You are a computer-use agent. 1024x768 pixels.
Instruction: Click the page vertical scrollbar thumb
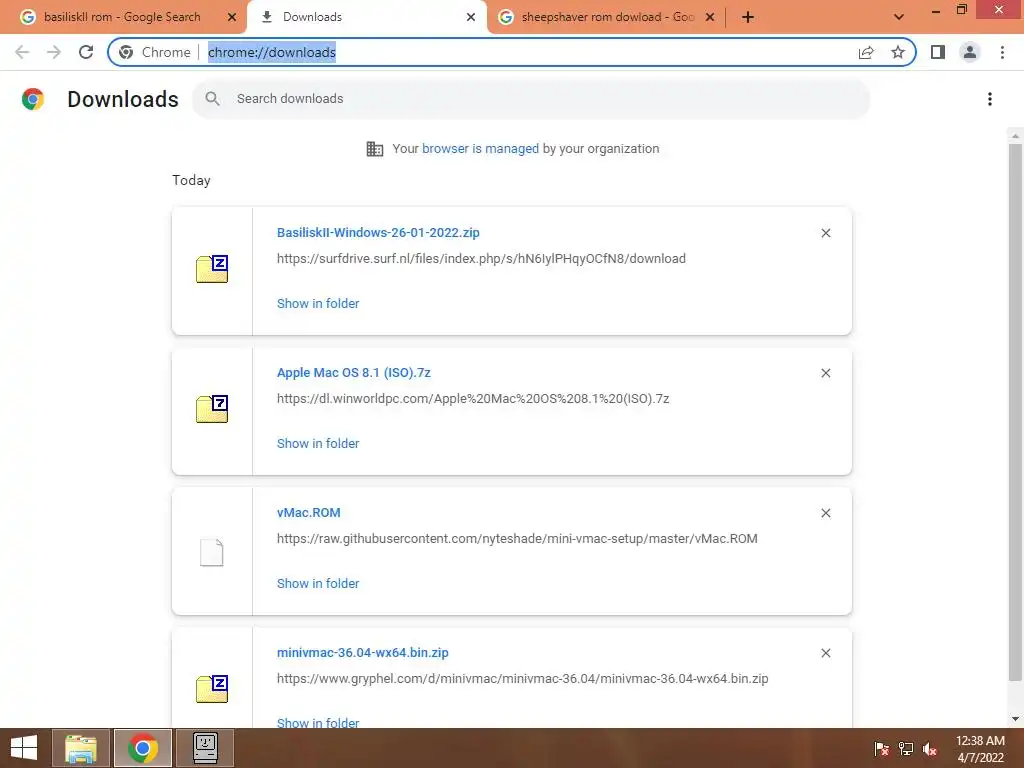tap(1015, 411)
